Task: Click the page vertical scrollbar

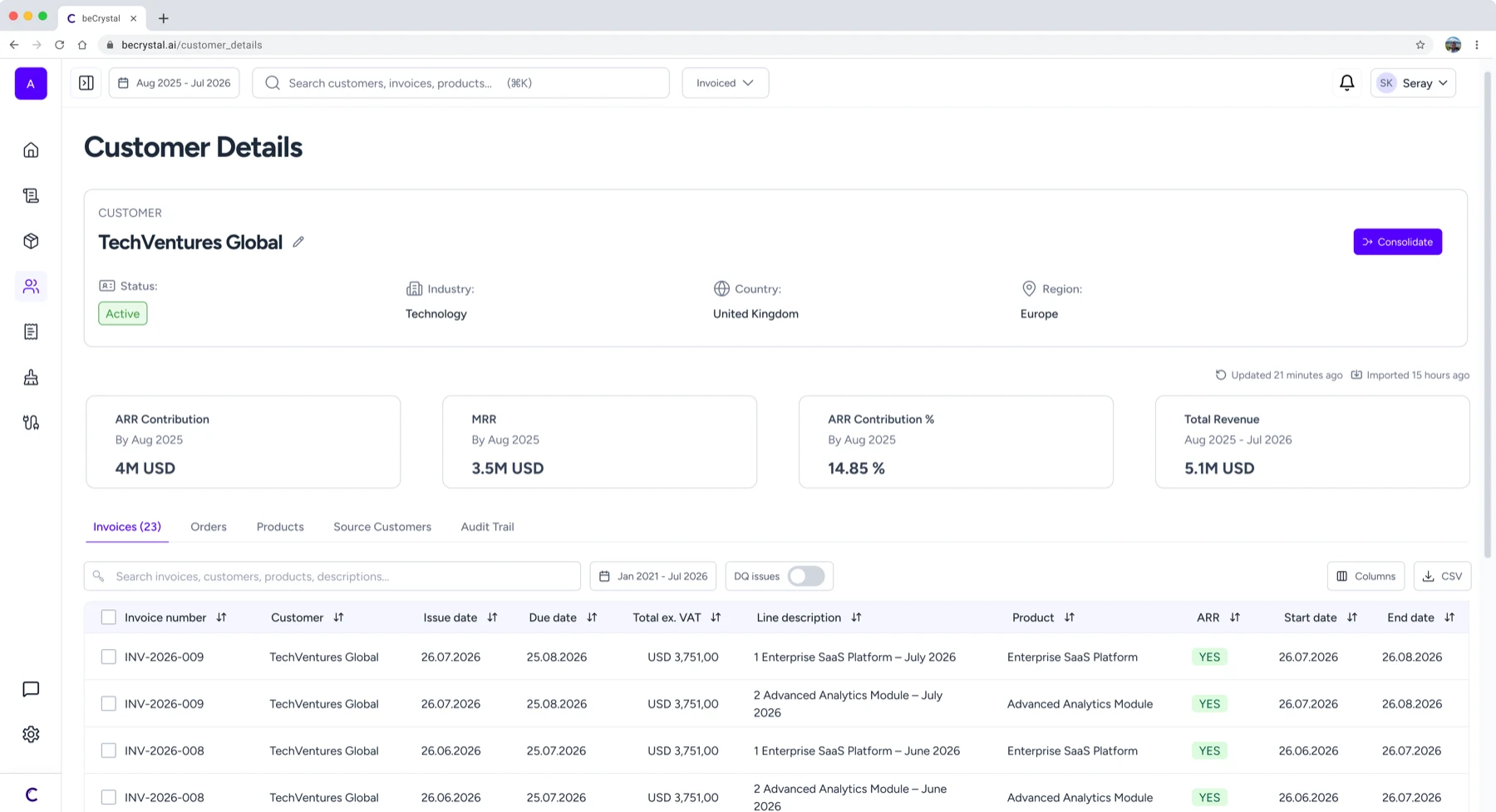Action: coord(1489,314)
